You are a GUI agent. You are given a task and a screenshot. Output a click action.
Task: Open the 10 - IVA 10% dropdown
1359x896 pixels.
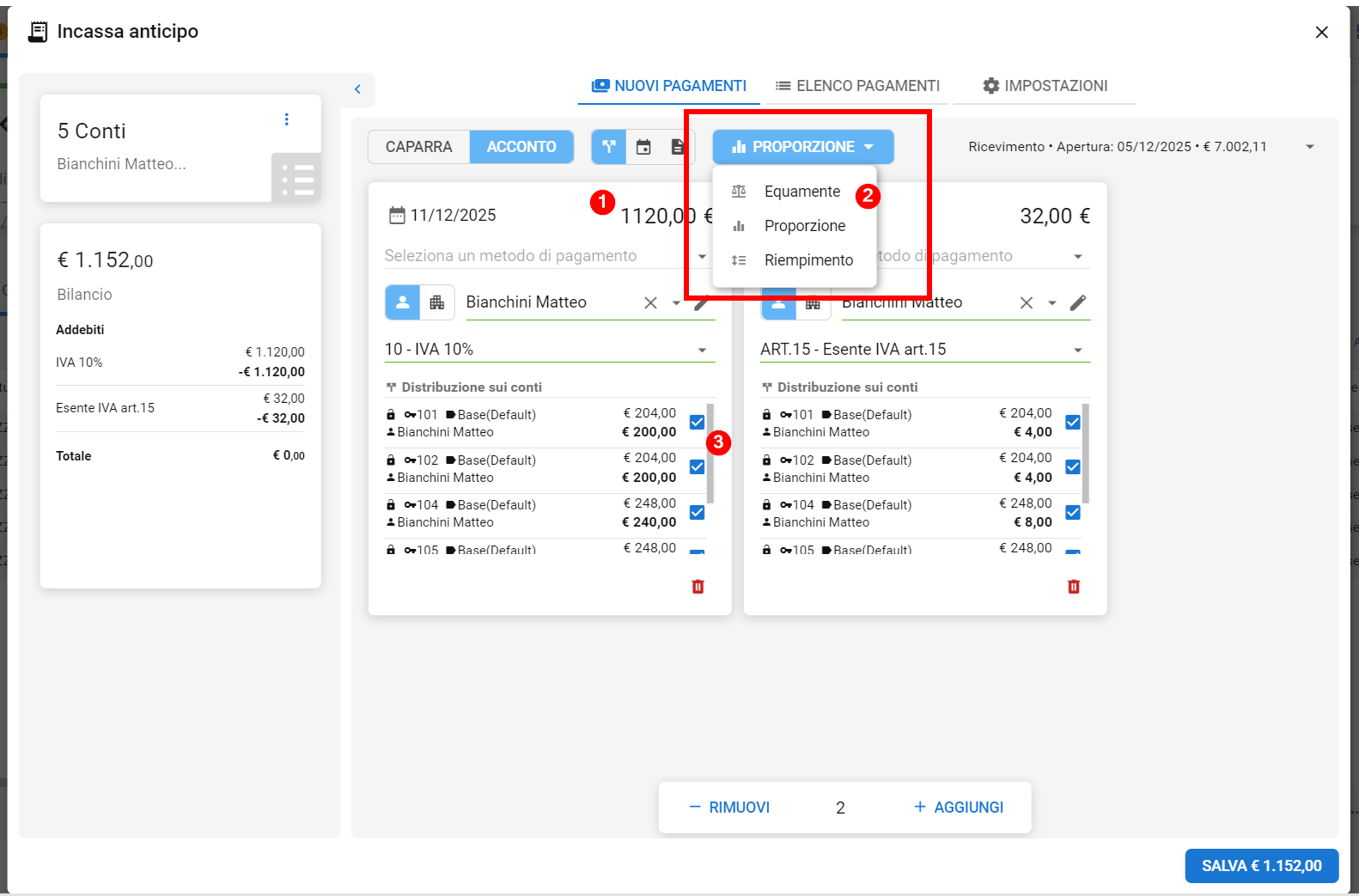702,350
